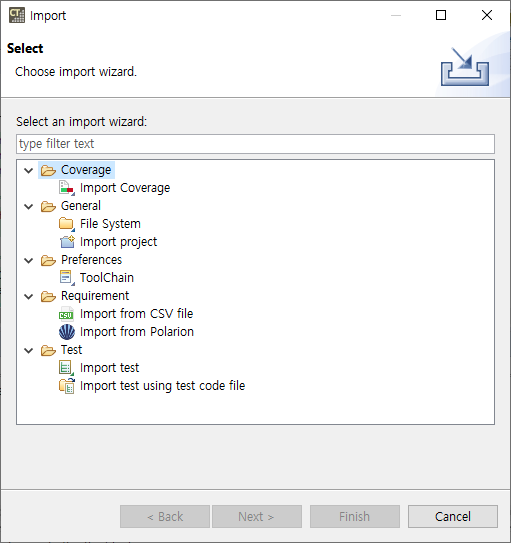The image size is (511, 543).
Task: Click the Import project icon
Action: click(x=67, y=242)
